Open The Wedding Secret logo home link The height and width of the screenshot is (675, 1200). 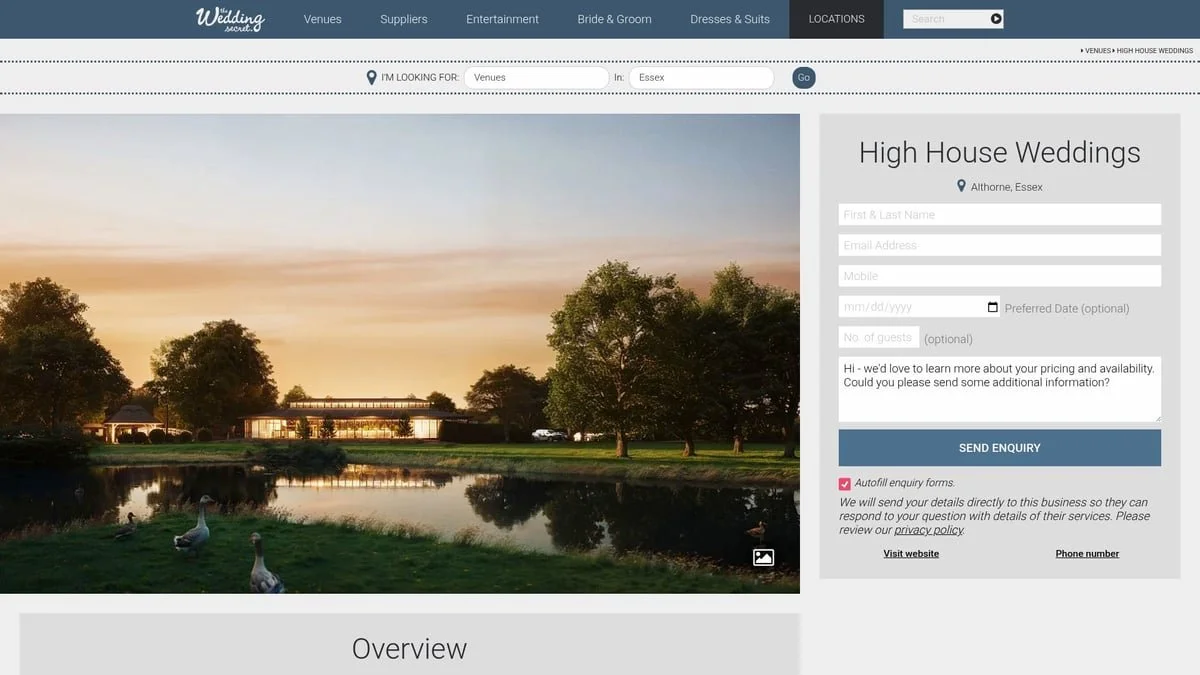[x=230, y=19]
